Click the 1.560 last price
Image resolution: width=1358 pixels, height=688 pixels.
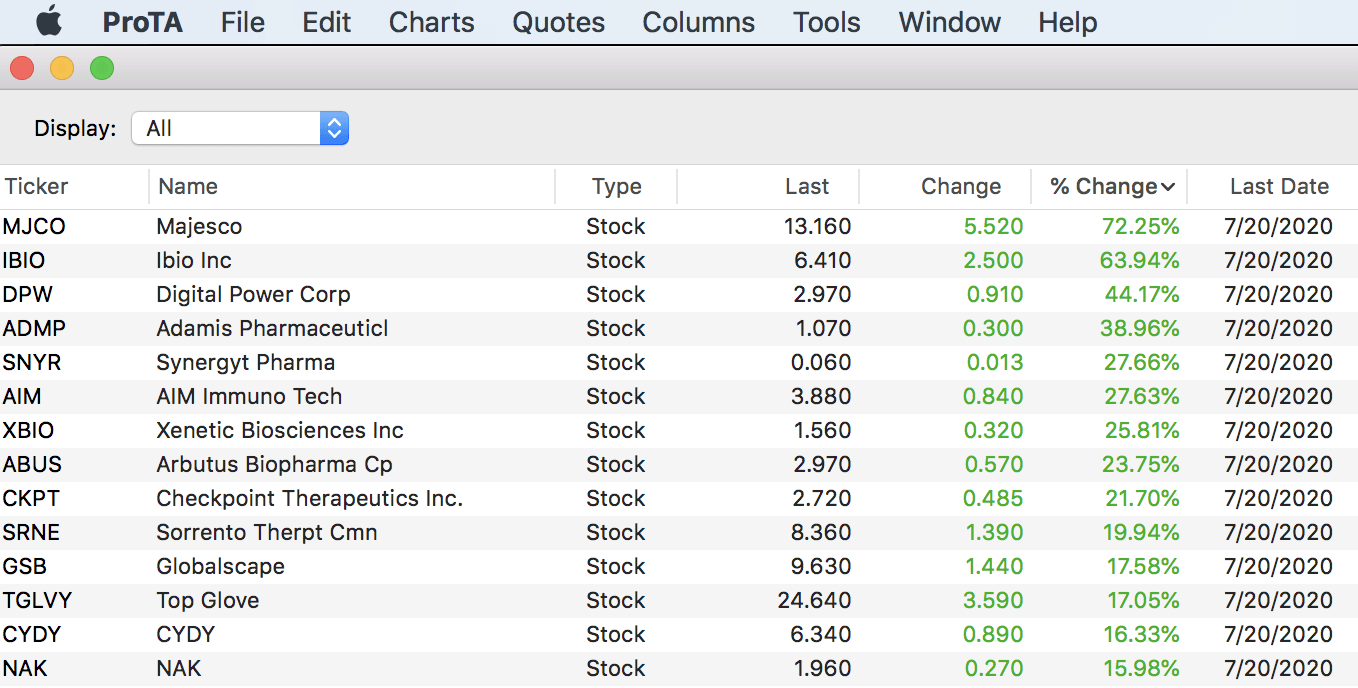click(x=821, y=430)
